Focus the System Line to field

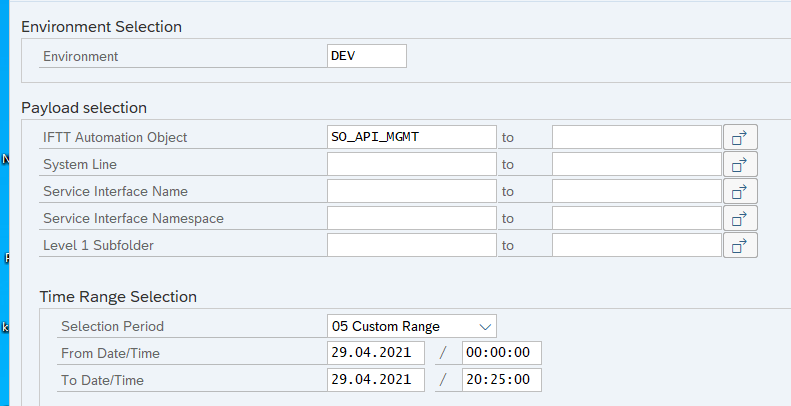(636, 164)
